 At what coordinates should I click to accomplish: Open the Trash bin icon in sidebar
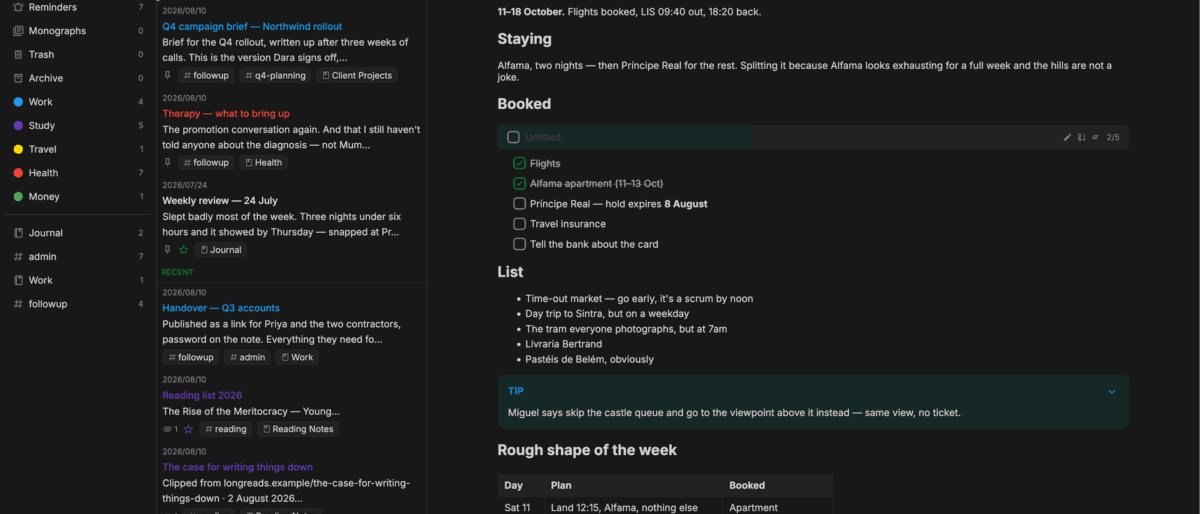click(18, 54)
